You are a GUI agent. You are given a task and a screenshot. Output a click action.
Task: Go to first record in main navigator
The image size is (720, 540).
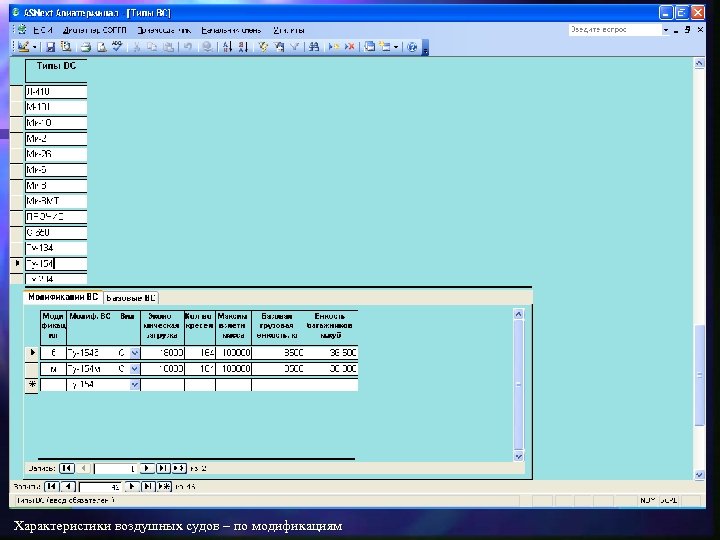[x=51, y=486]
